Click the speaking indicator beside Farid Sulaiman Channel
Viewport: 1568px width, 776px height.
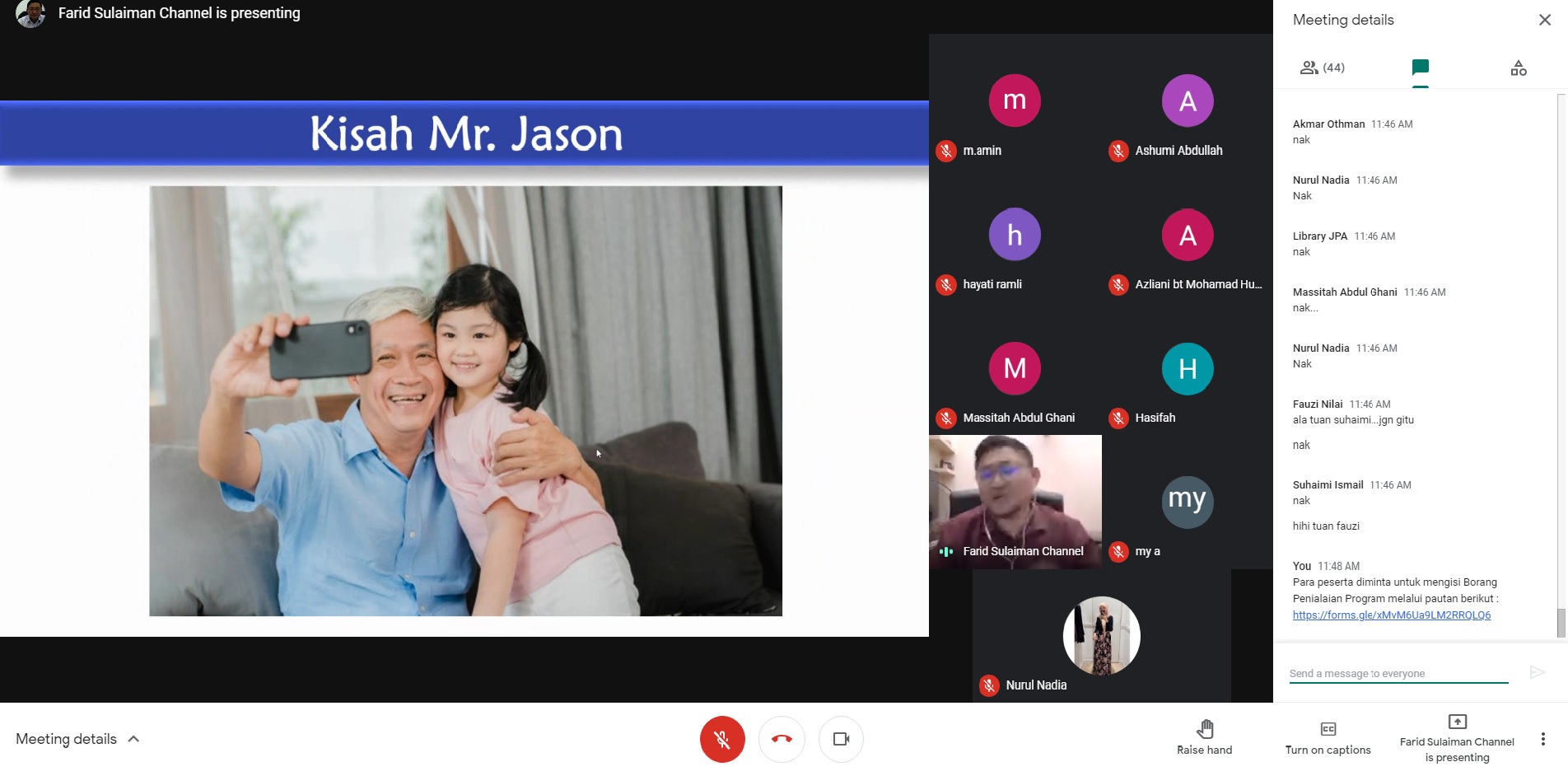[946, 552]
